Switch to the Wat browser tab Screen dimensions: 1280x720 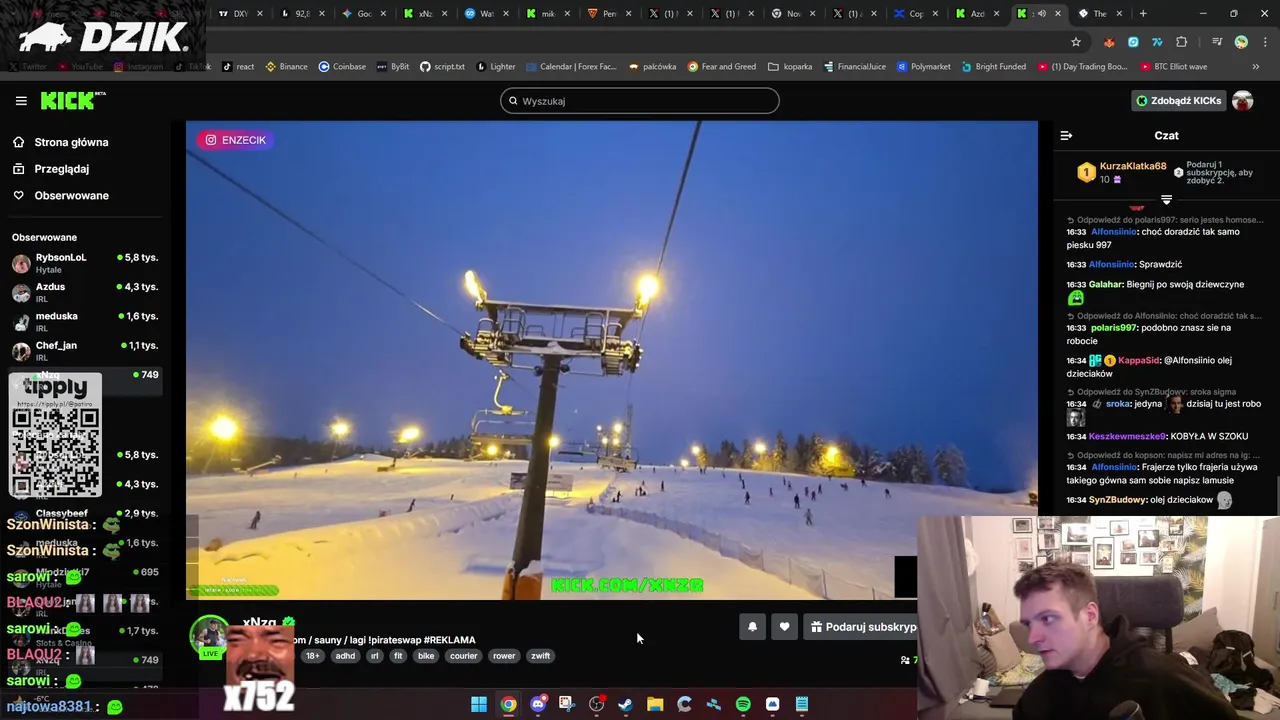(x=487, y=14)
